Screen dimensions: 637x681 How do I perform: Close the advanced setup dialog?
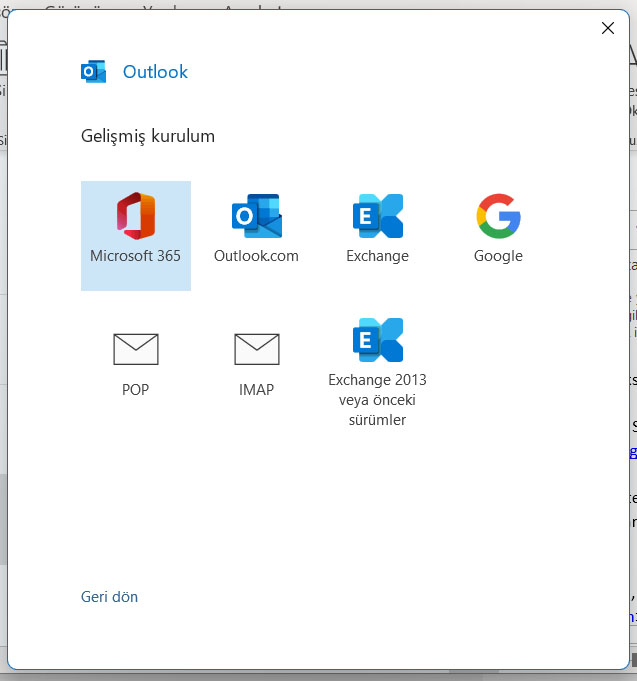607,28
